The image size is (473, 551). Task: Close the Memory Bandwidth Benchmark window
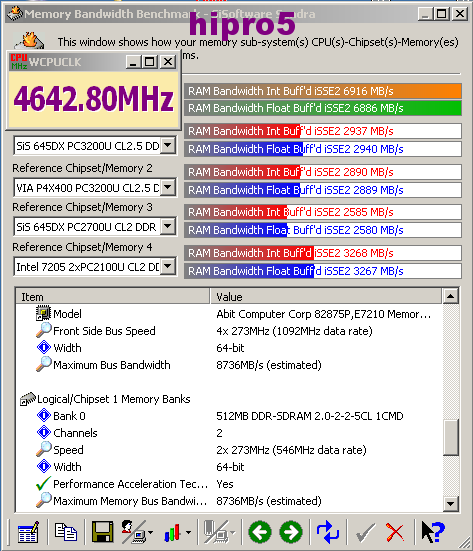(460, 14)
